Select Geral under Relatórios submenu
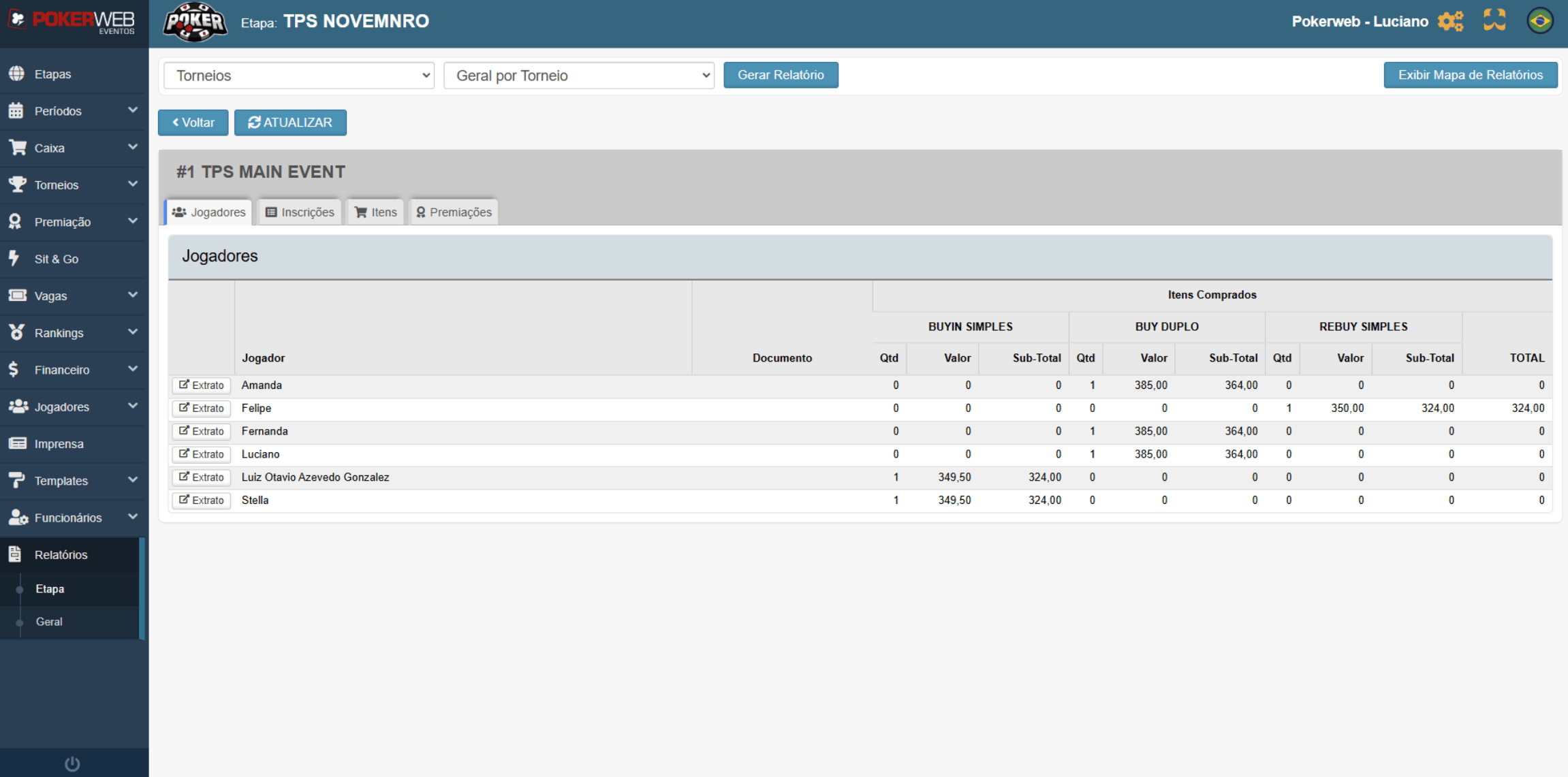The image size is (1568, 777). click(49, 622)
